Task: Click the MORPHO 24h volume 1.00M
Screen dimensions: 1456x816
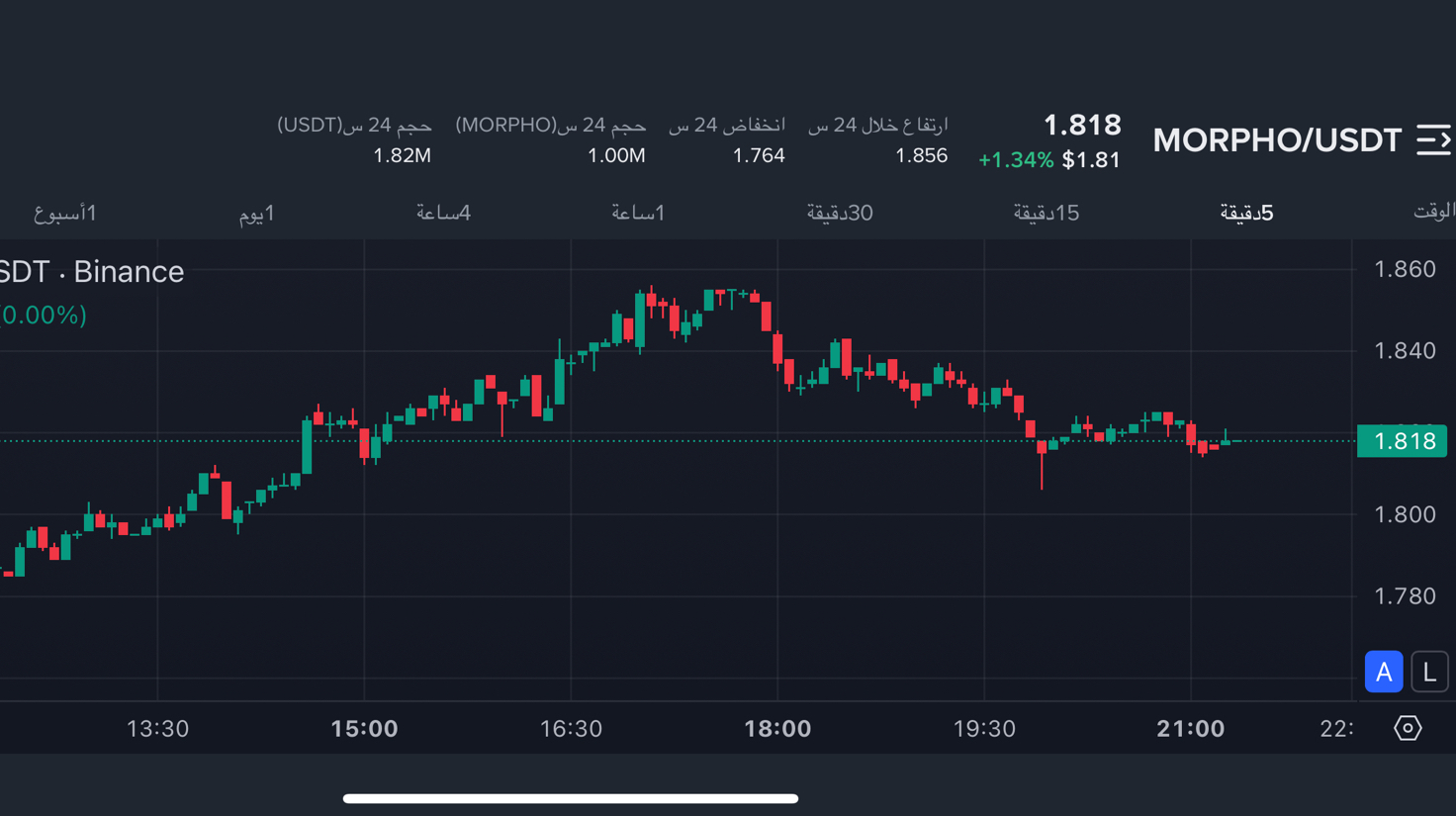Action: (x=616, y=155)
